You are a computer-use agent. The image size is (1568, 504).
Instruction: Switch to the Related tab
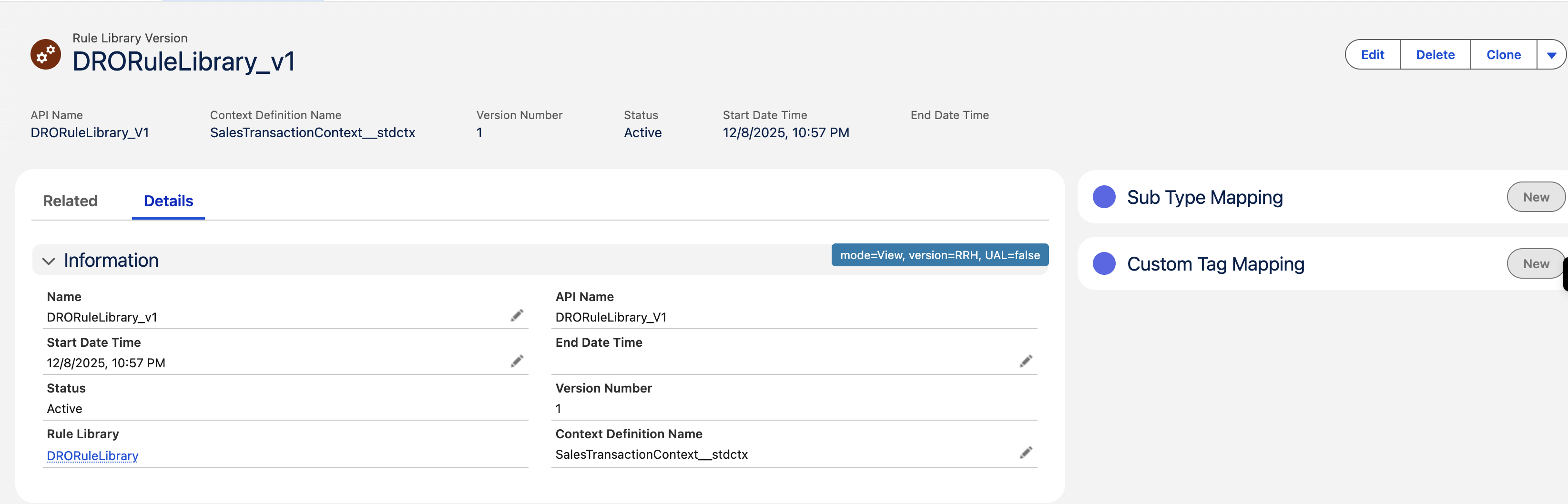tap(70, 201)
